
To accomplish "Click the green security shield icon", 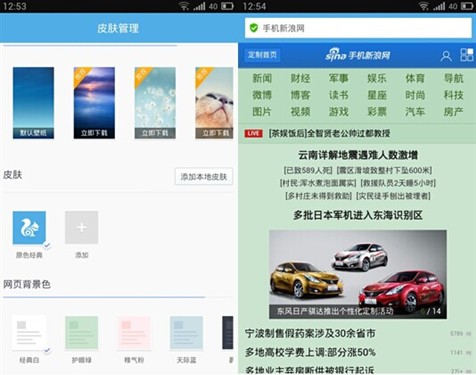I will 254,28.
